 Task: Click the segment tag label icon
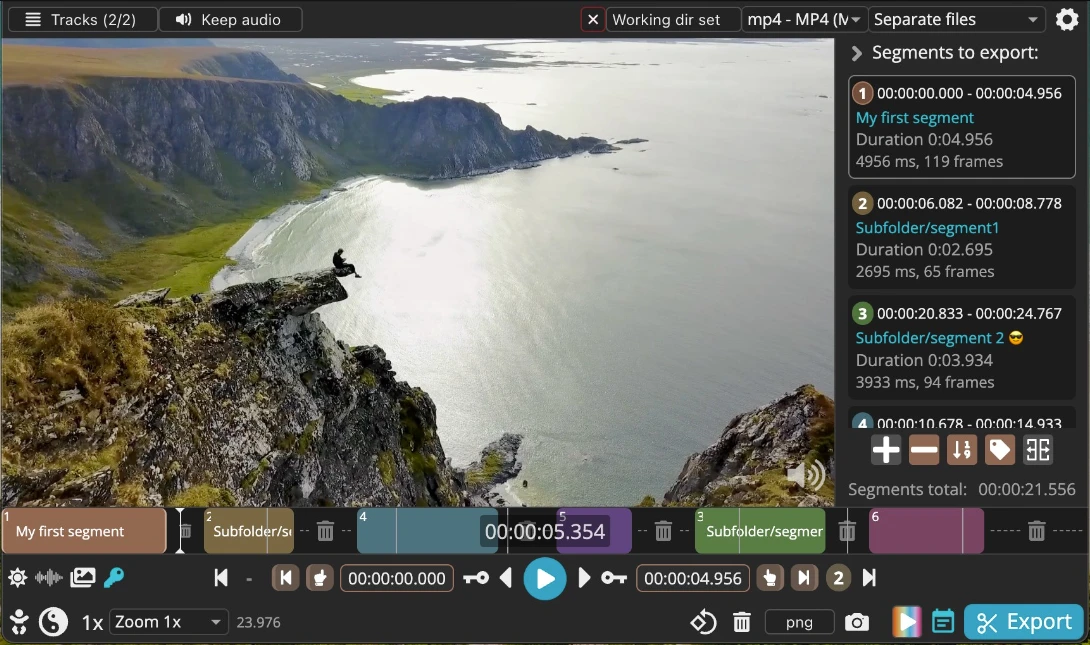[1000, 450]
